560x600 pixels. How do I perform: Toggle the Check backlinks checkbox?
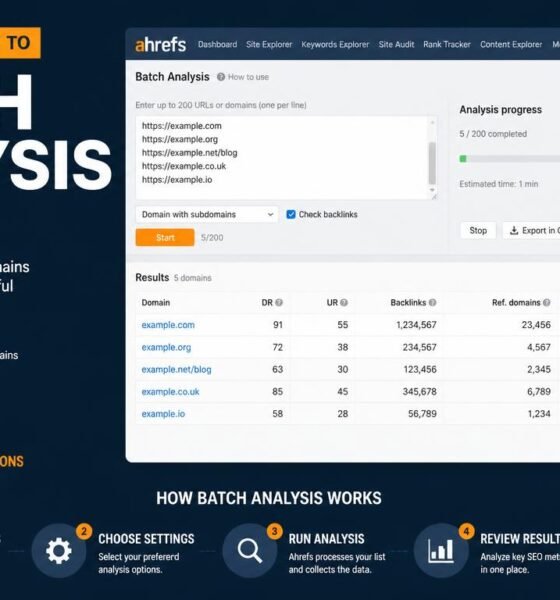tap(291, 214)
